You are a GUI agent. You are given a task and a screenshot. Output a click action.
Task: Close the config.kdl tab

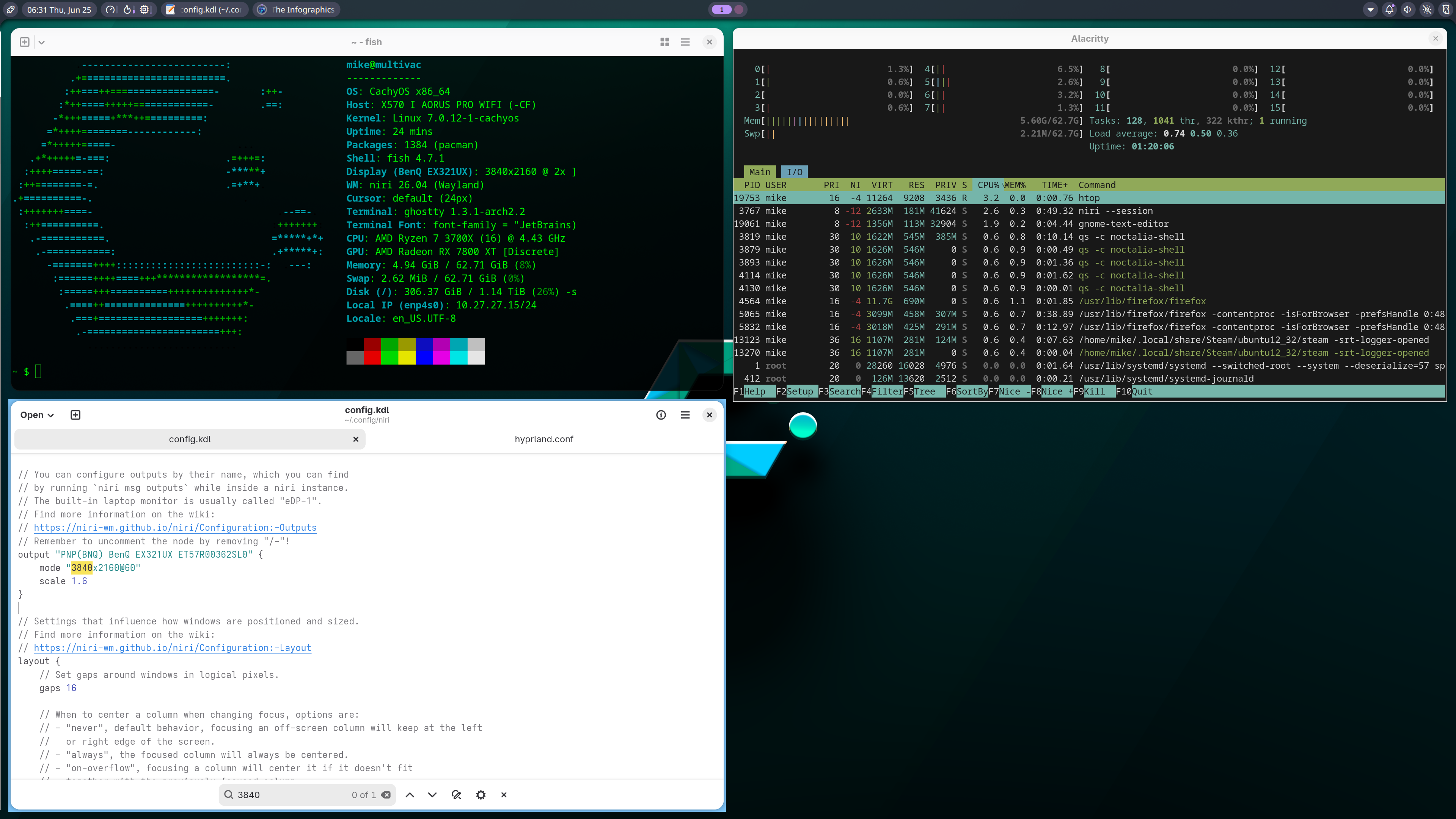point(355,439)
